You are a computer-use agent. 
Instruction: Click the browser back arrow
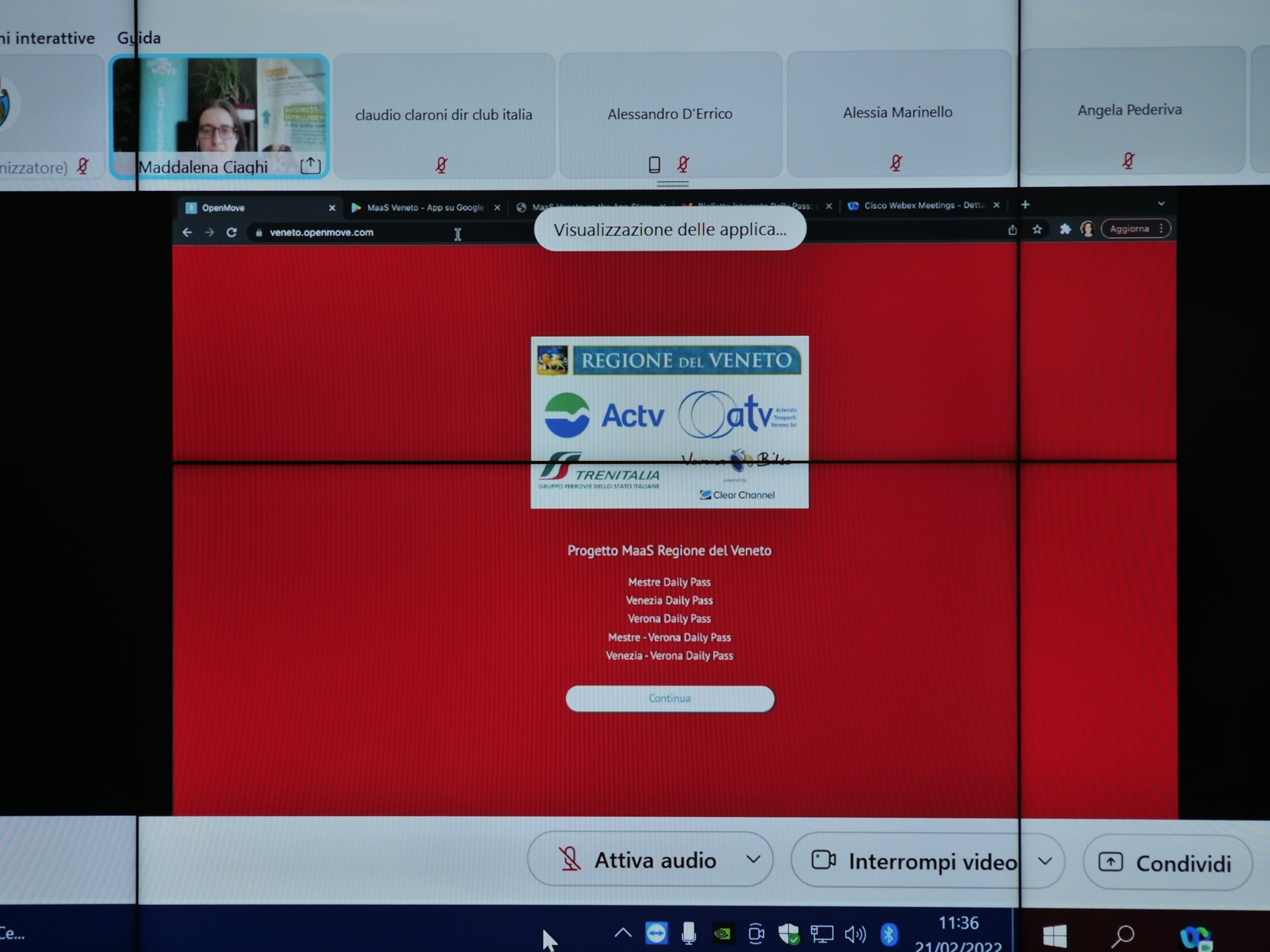187,233
